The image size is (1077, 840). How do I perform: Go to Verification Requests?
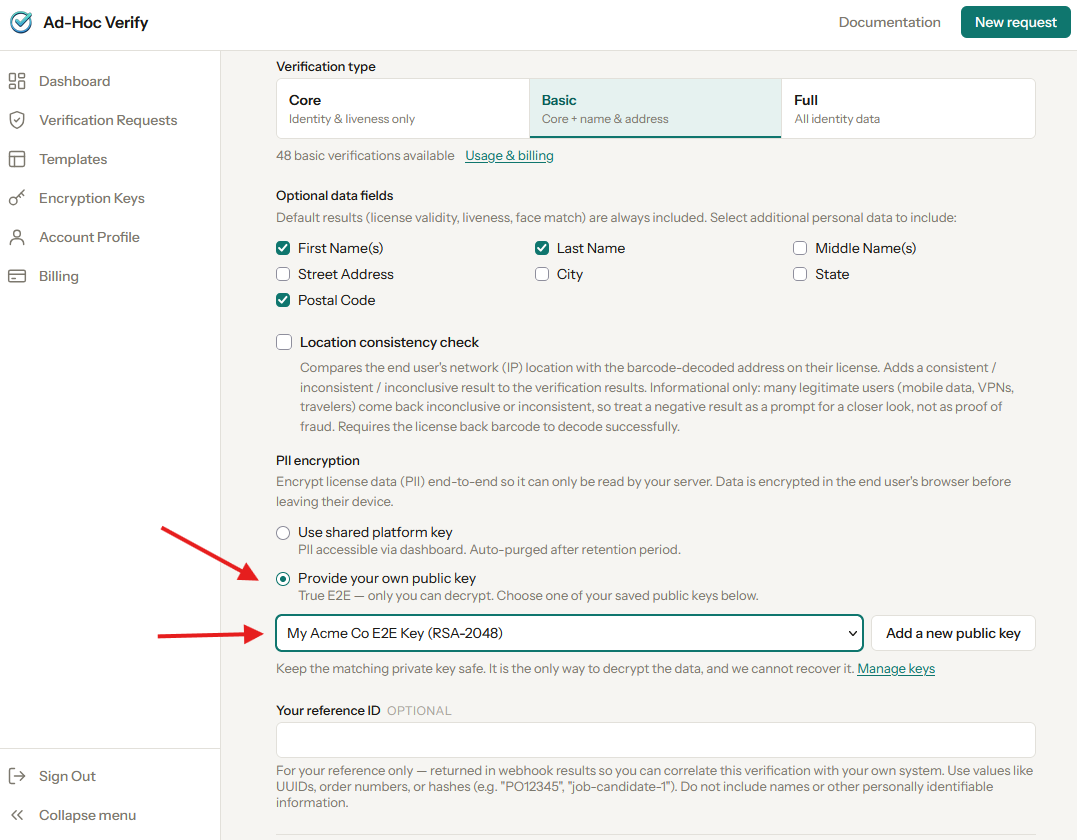pos(108,120)
